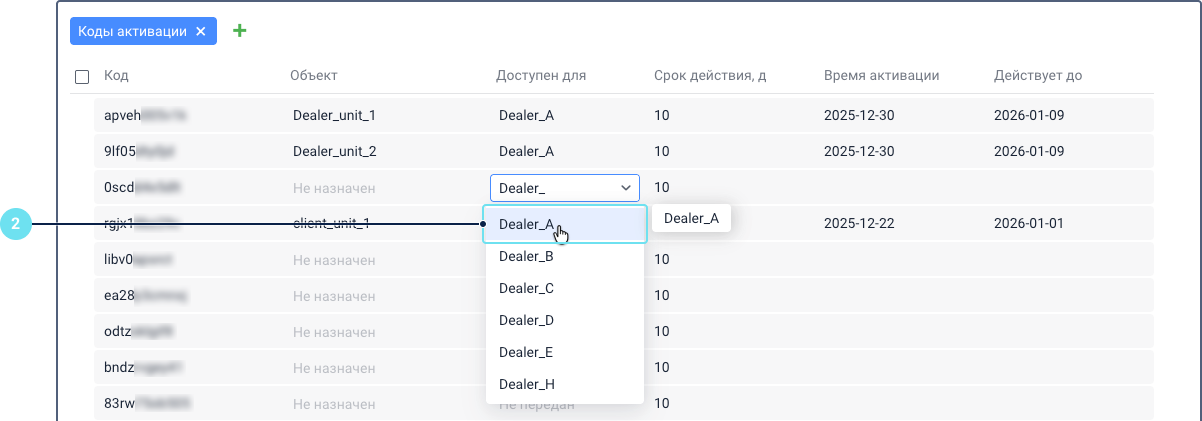Click the Действует до column header
The image size is (1202, 421).
[x=1037, y=75]
